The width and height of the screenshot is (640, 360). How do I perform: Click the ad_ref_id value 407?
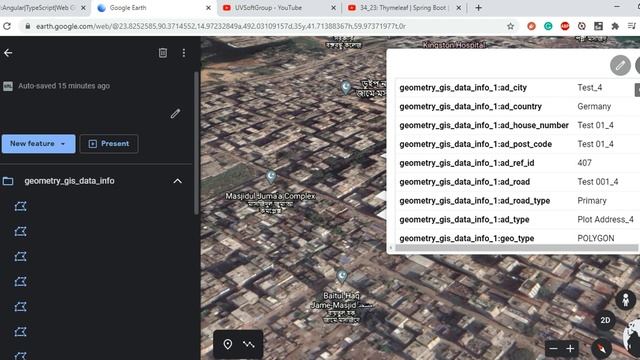click(584, 163)
